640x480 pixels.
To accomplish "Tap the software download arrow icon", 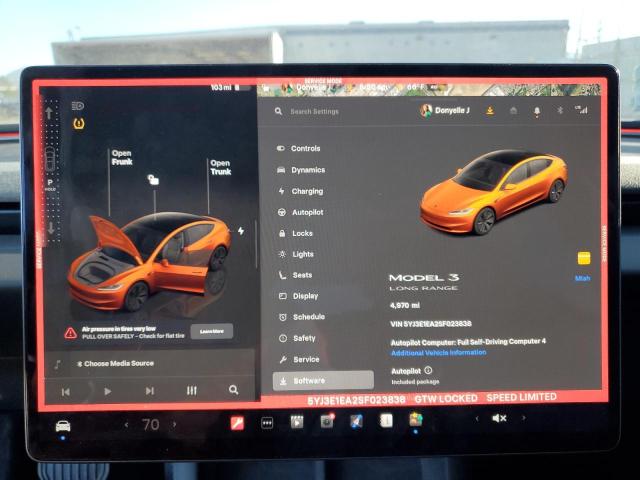I will pyautogui.click(x=490, y=111).
